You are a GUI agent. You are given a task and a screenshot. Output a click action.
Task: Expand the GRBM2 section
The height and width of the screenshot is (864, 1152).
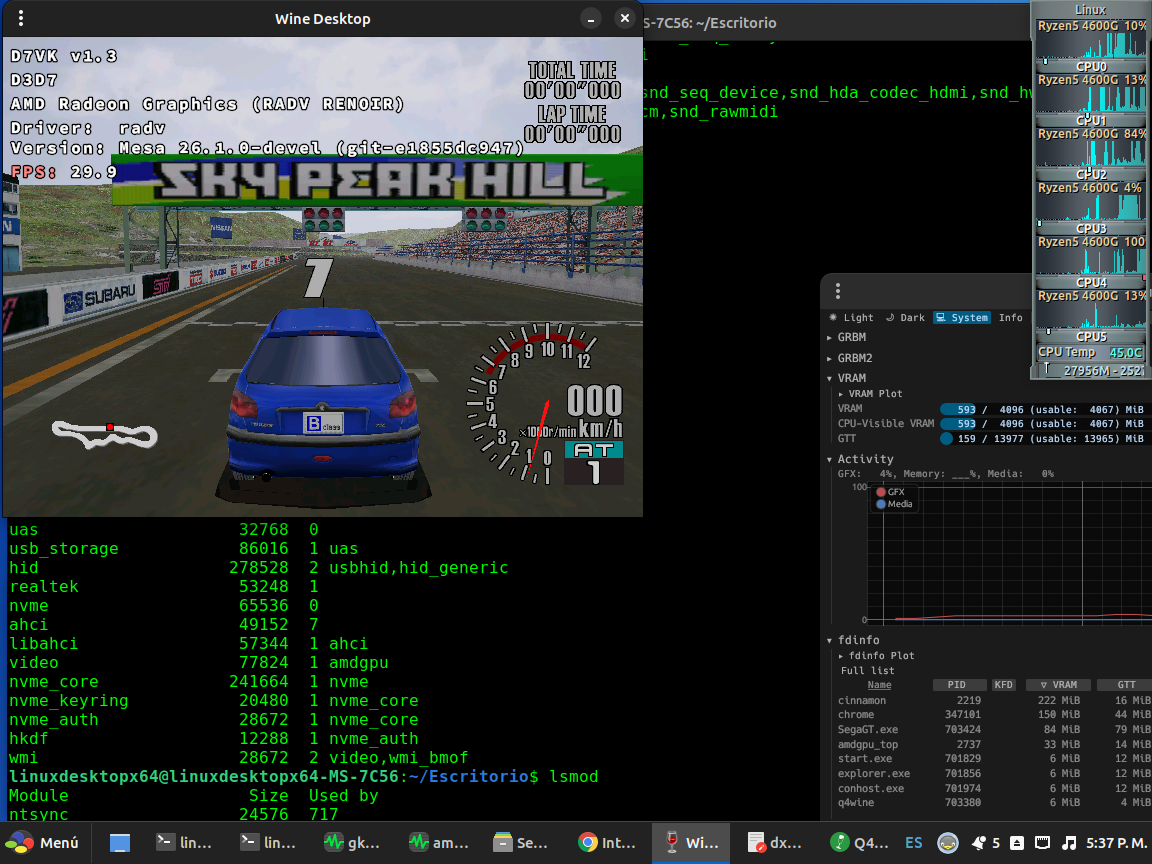pyautogui.click(x=849, y=359)
